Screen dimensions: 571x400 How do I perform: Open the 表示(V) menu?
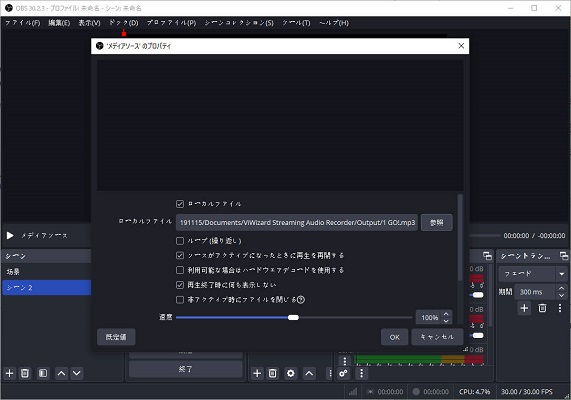pyautogui.click(x=89, y=23)
